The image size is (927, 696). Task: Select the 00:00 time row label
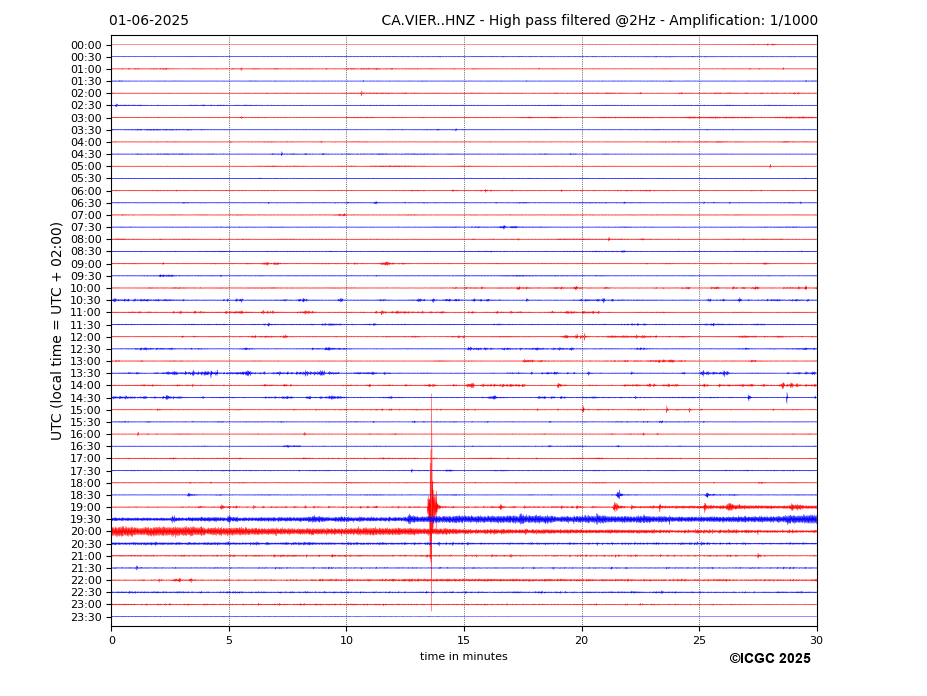pos(86,46)
